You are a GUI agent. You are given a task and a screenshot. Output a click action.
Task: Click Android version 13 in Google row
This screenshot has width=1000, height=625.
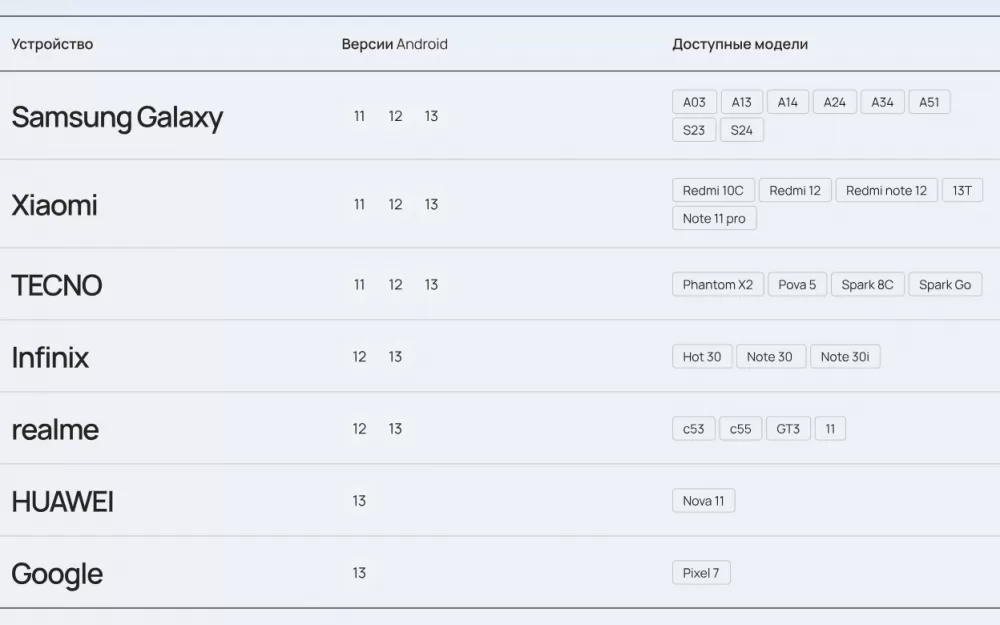pyautogui.click(x=360, y=573)
